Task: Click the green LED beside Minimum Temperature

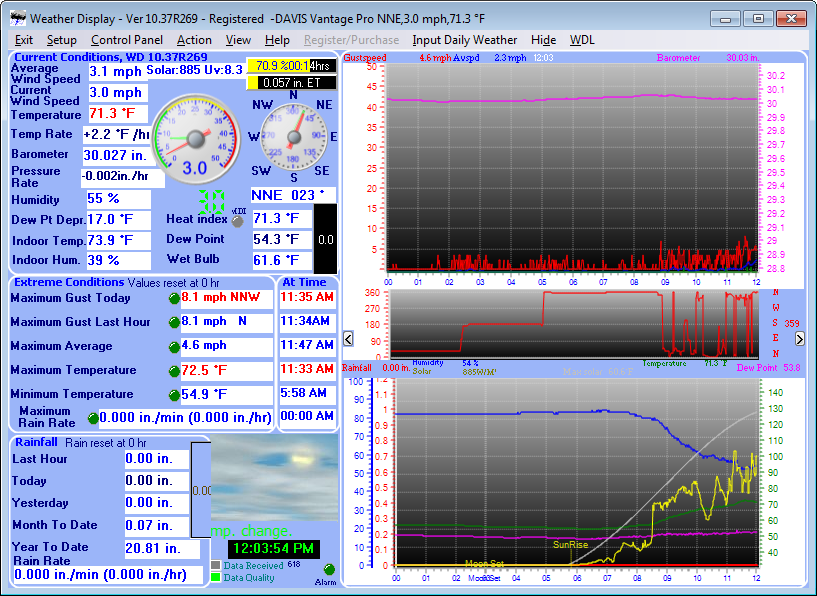Action: coord(174,395)
